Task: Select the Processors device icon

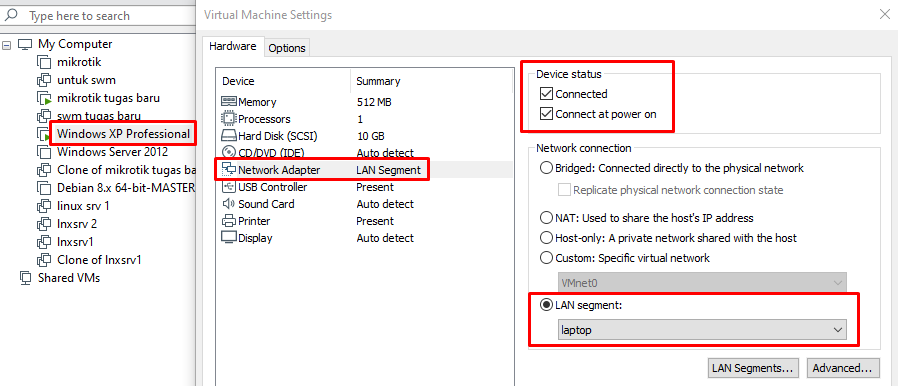Action: [229, 119]
